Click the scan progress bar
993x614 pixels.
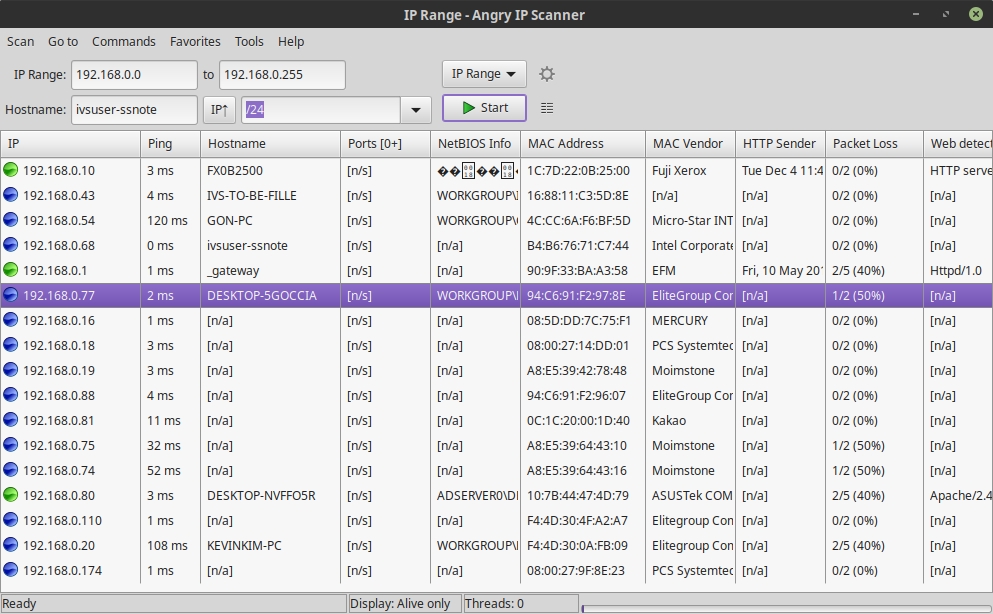(786, 606)
